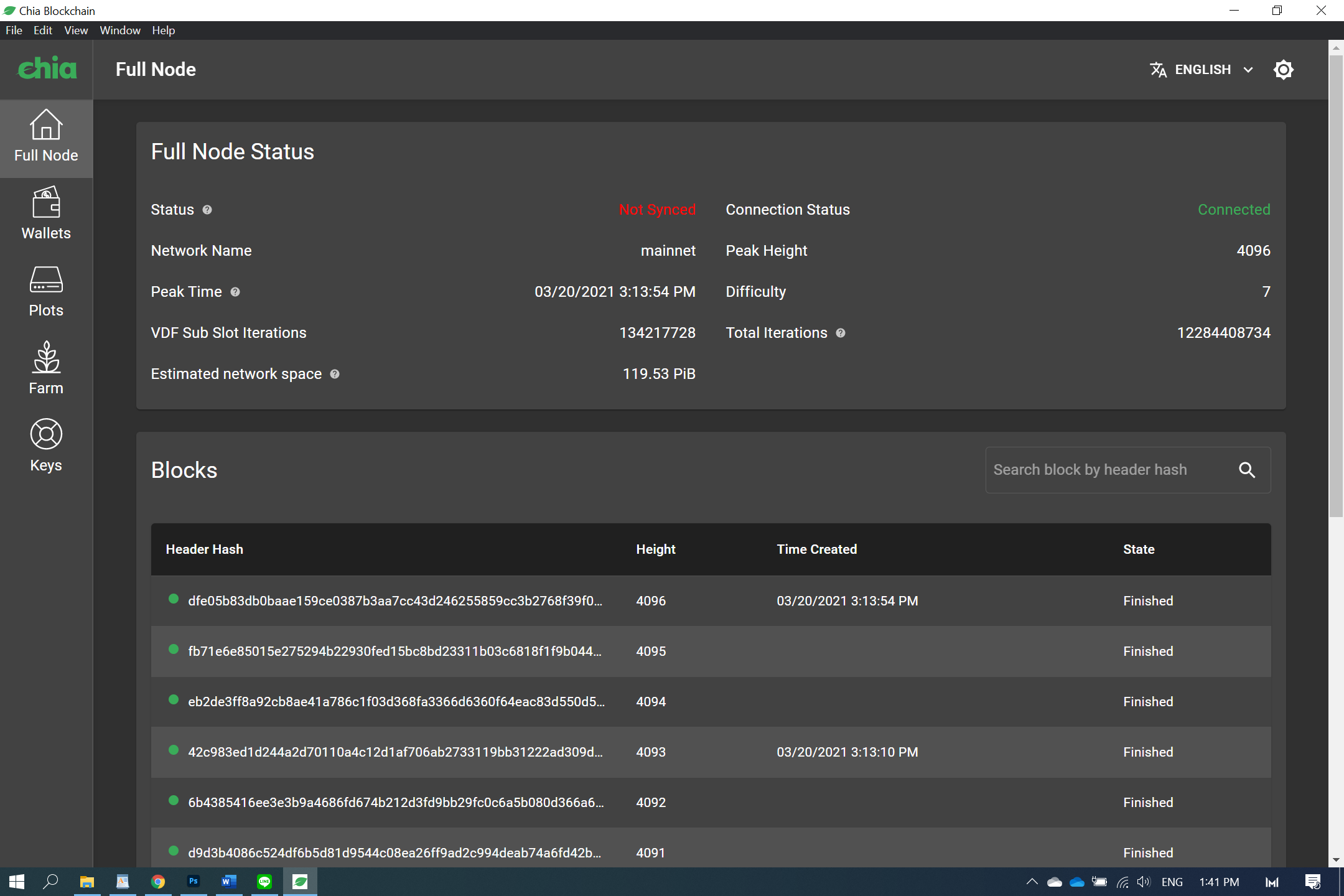Click the help icon next to Peak Time
Viewport: 1344px width, 896px height.
[235, 292]
